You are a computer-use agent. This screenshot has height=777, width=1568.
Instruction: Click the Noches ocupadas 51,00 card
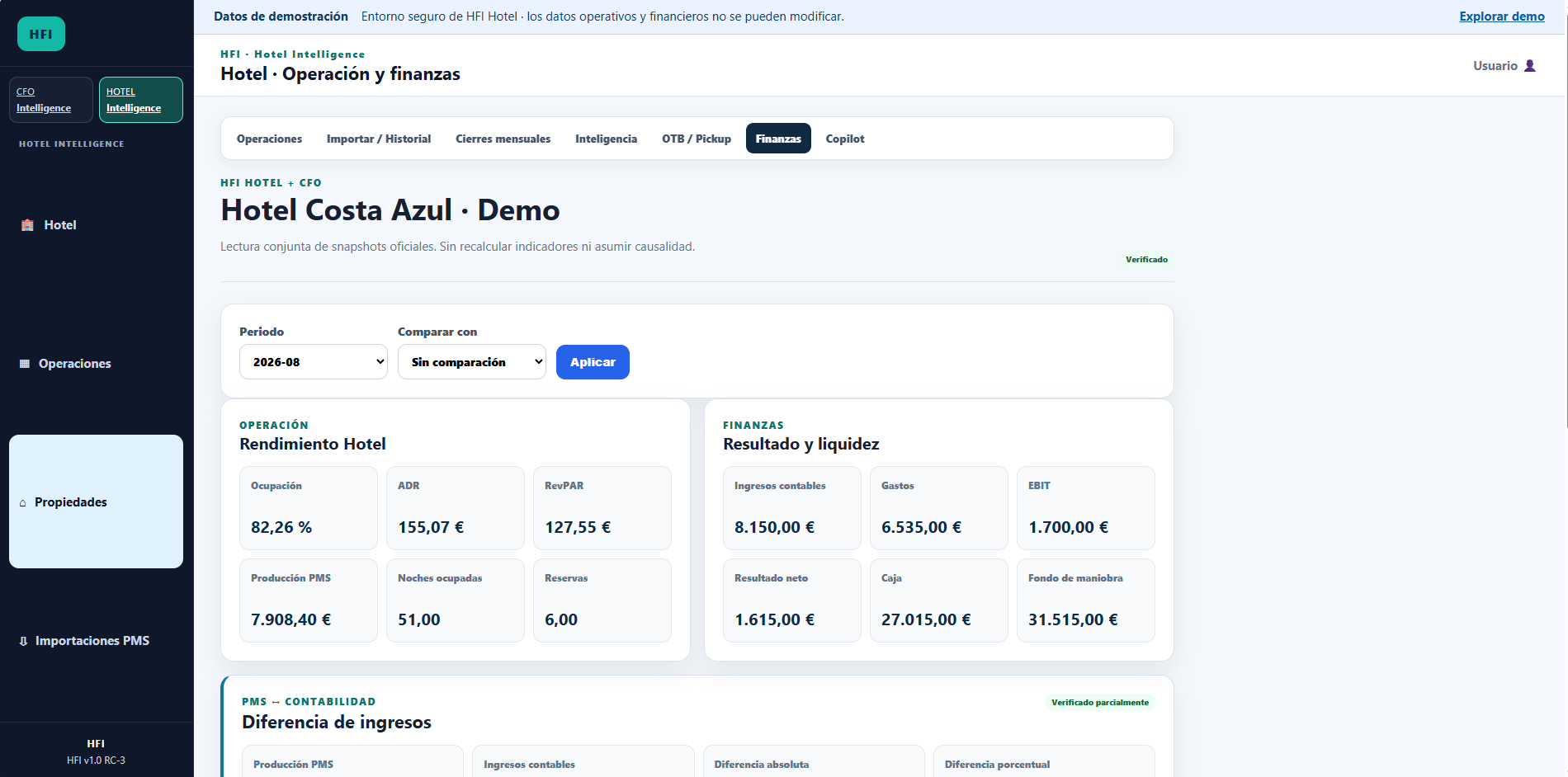click(456, 600)
